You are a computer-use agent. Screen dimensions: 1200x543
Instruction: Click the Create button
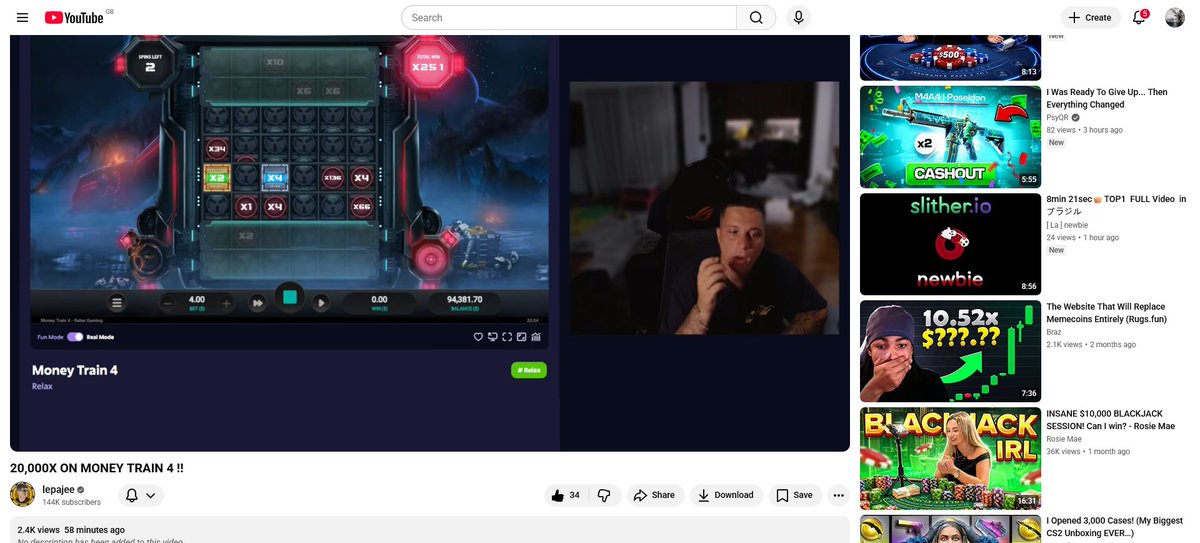1090,17
